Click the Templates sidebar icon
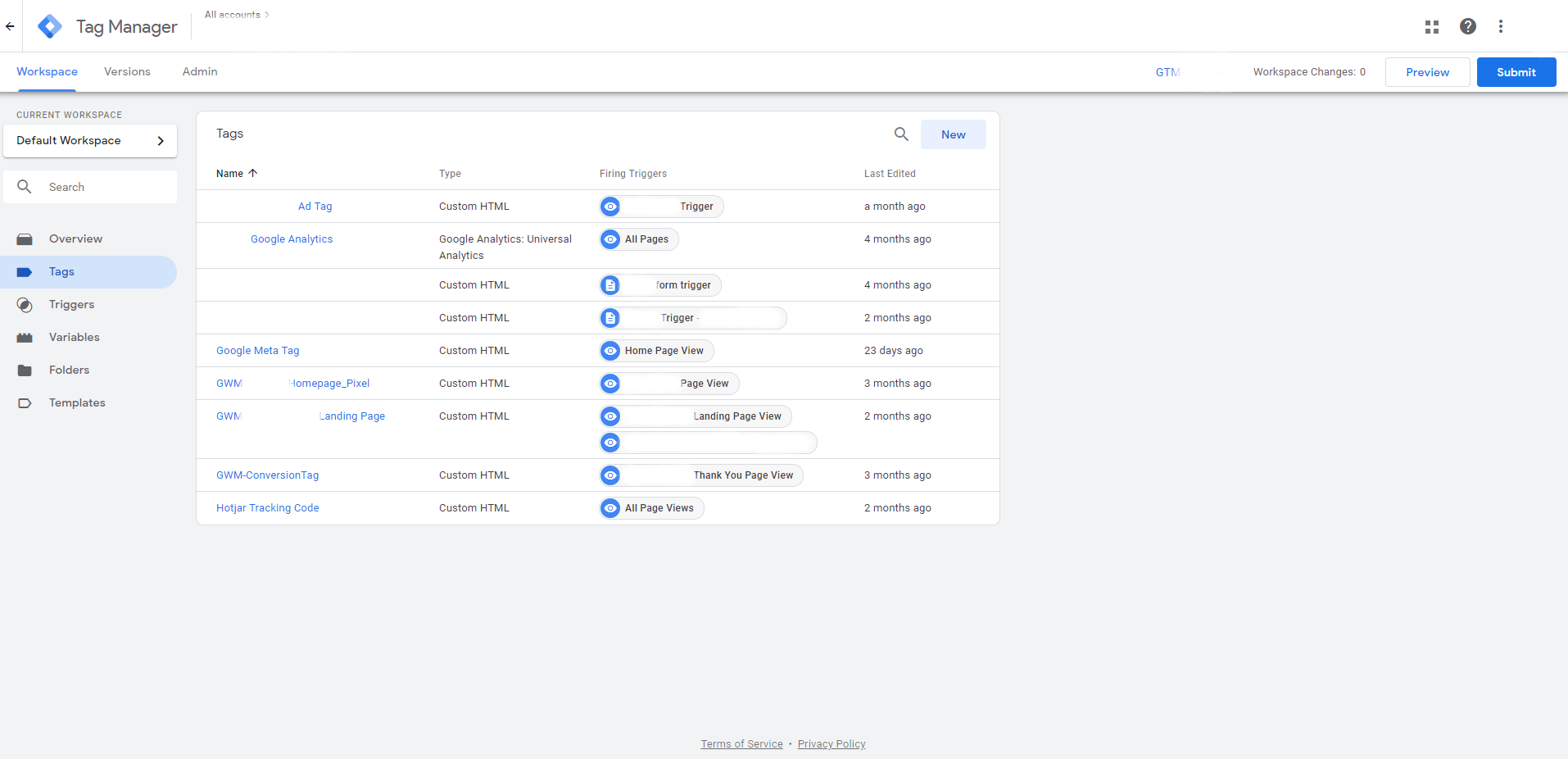Screen dimensions: 1568x759 click(x=25, y=403)
